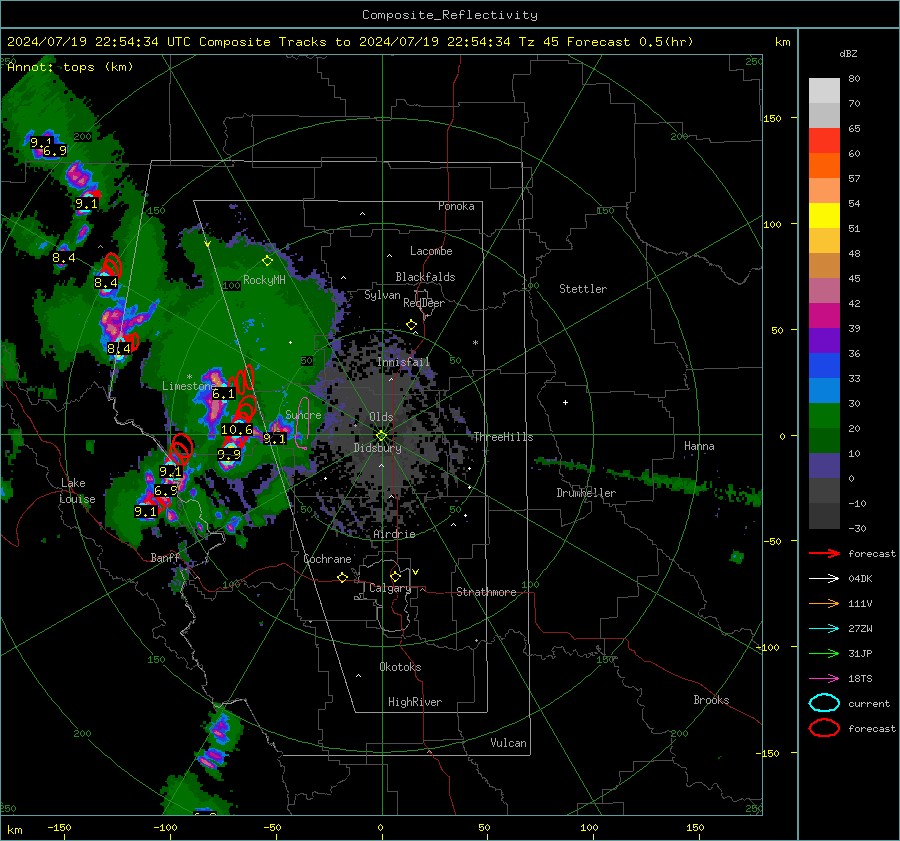Click the yellow 51-54 dBZ swatch
This screenshot has width=900, height=841.
click(x=824, y=216)
